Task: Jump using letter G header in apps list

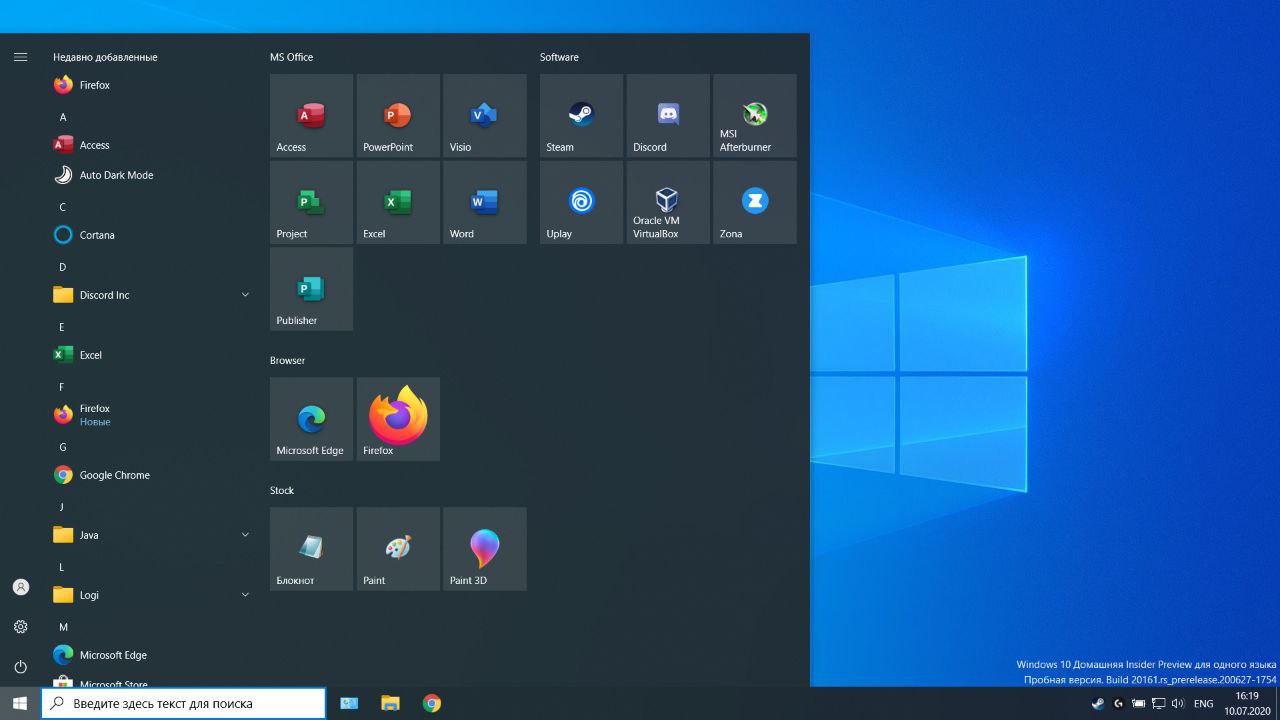Action: click(63, 447)
